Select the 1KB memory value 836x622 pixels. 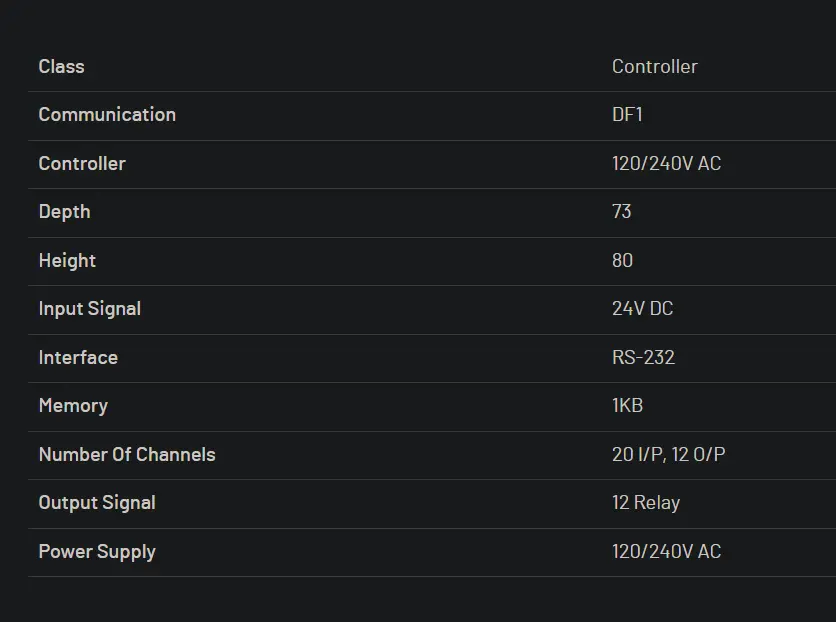(x=627, y=405)
